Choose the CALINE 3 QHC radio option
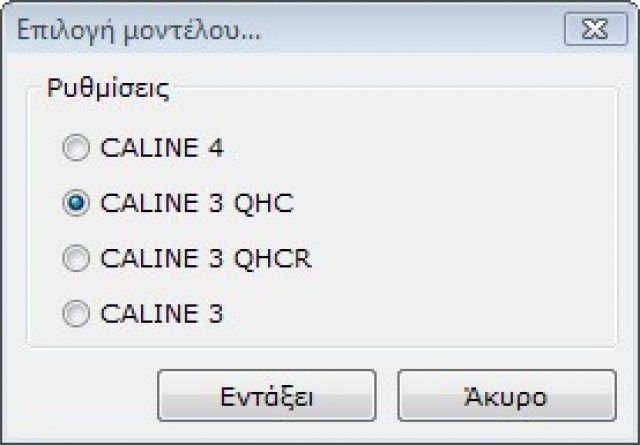This screenshot has width=640, height=445. (x=75, y=204)
